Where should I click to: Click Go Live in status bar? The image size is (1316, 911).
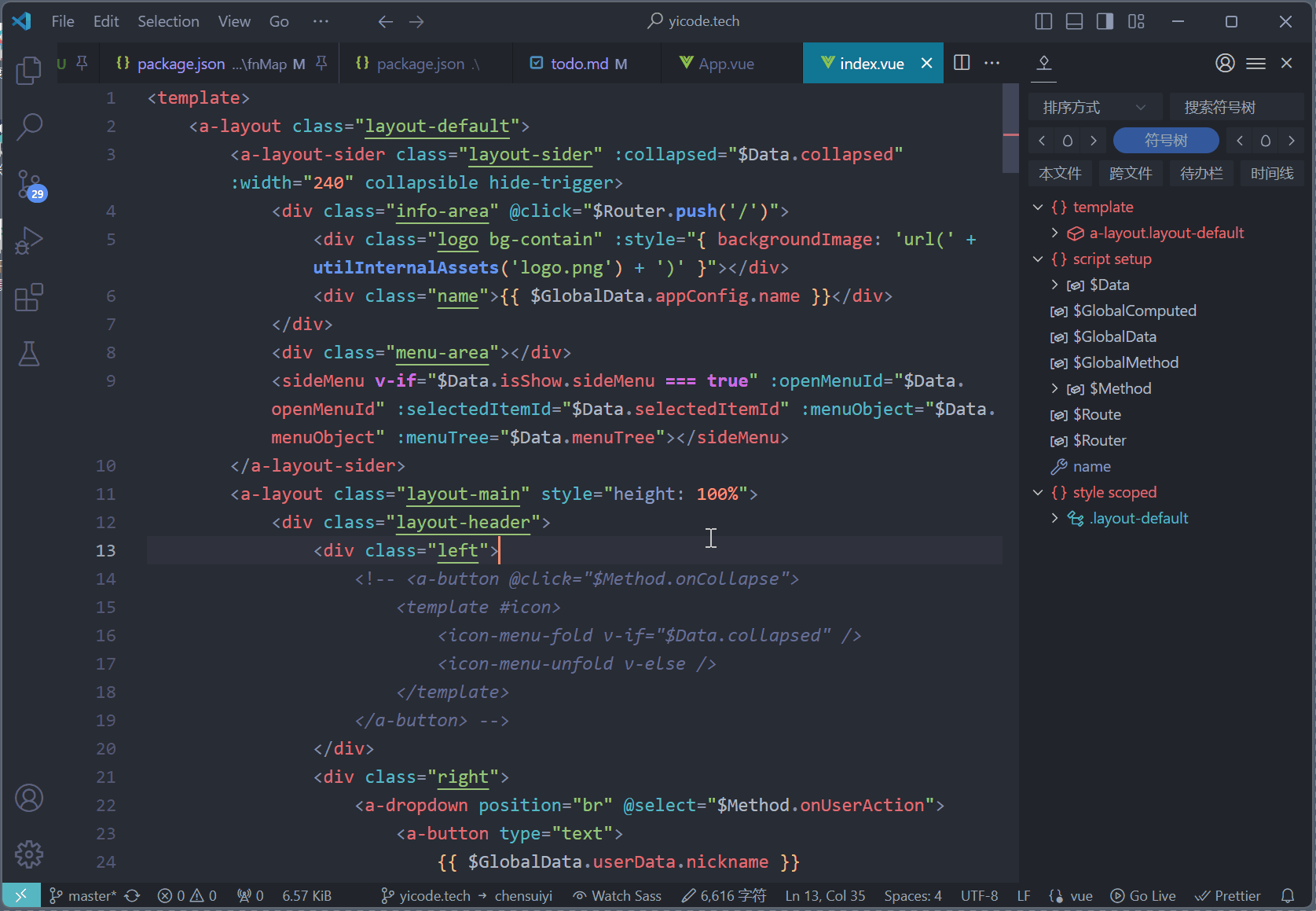1143,895
